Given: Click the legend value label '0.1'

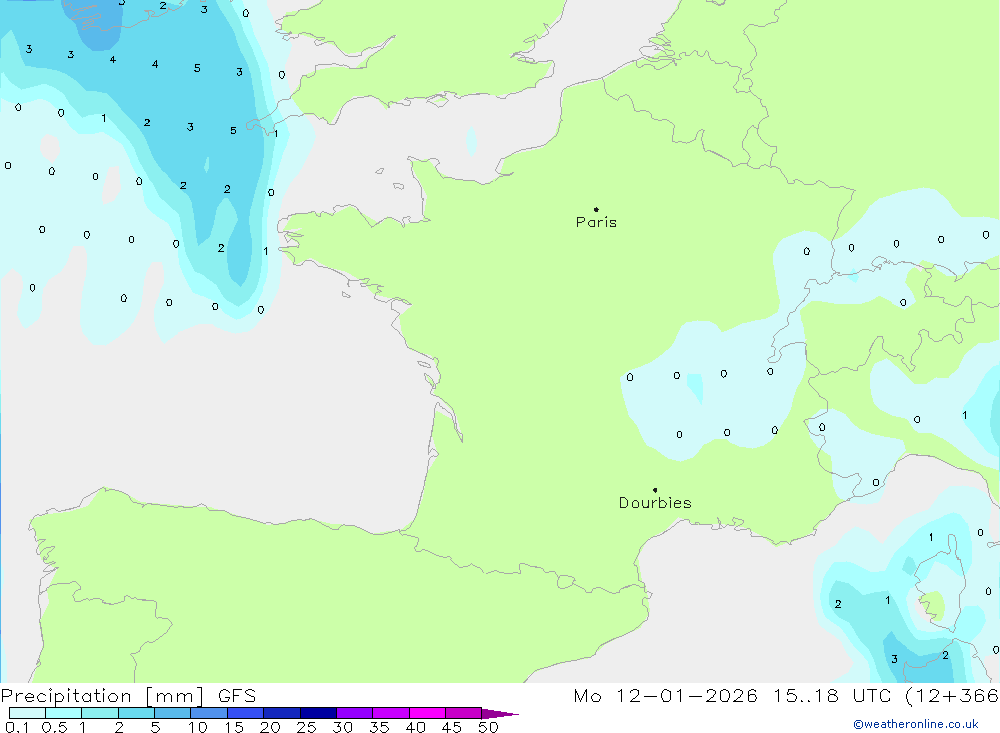Looking at the screenshot, I should tap(17, 727).
